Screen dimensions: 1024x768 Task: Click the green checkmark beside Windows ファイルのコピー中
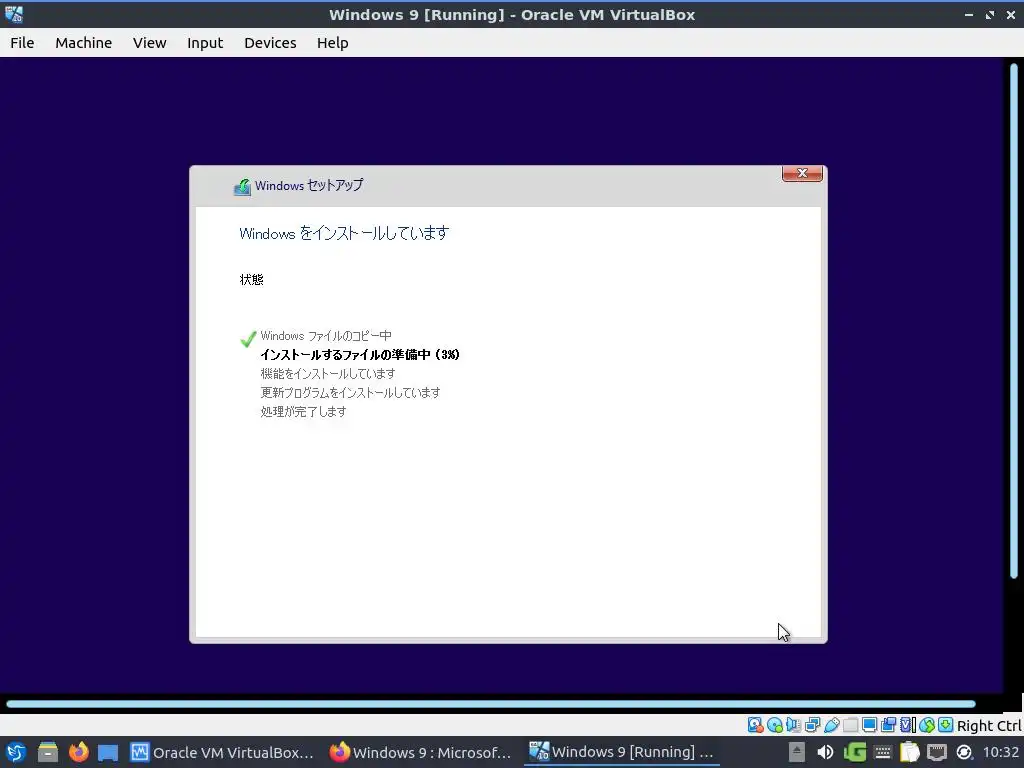tap(248, 338)
